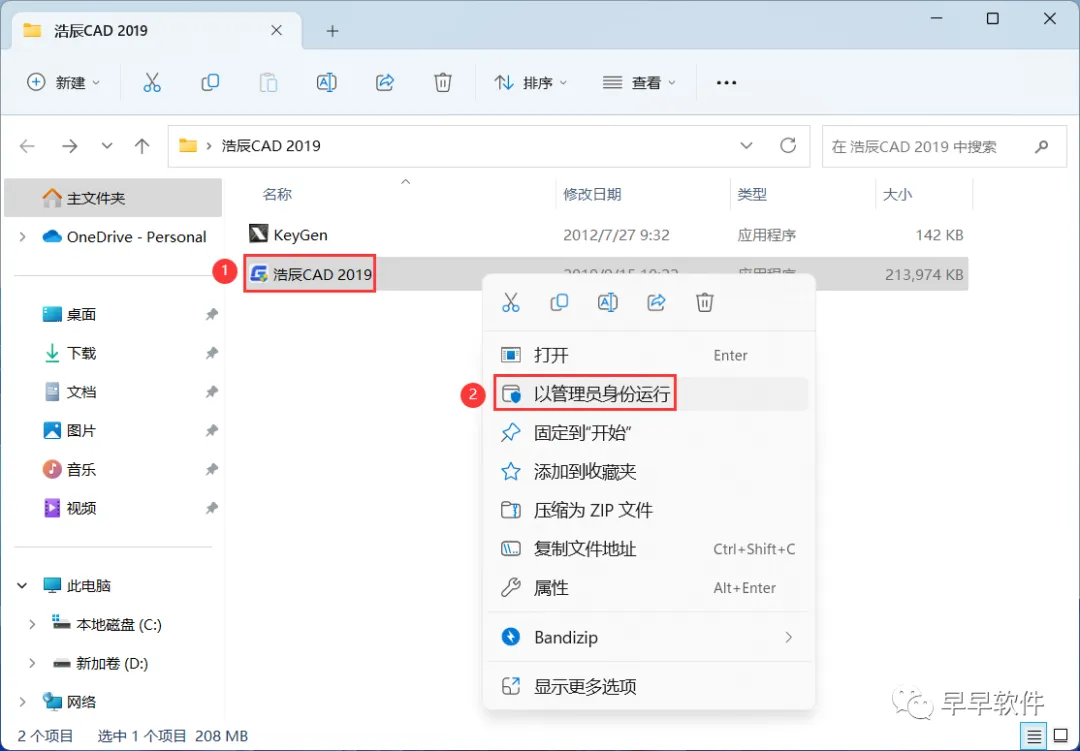
Task: Switch to details view in the status bar
Action: [1033, 737]
